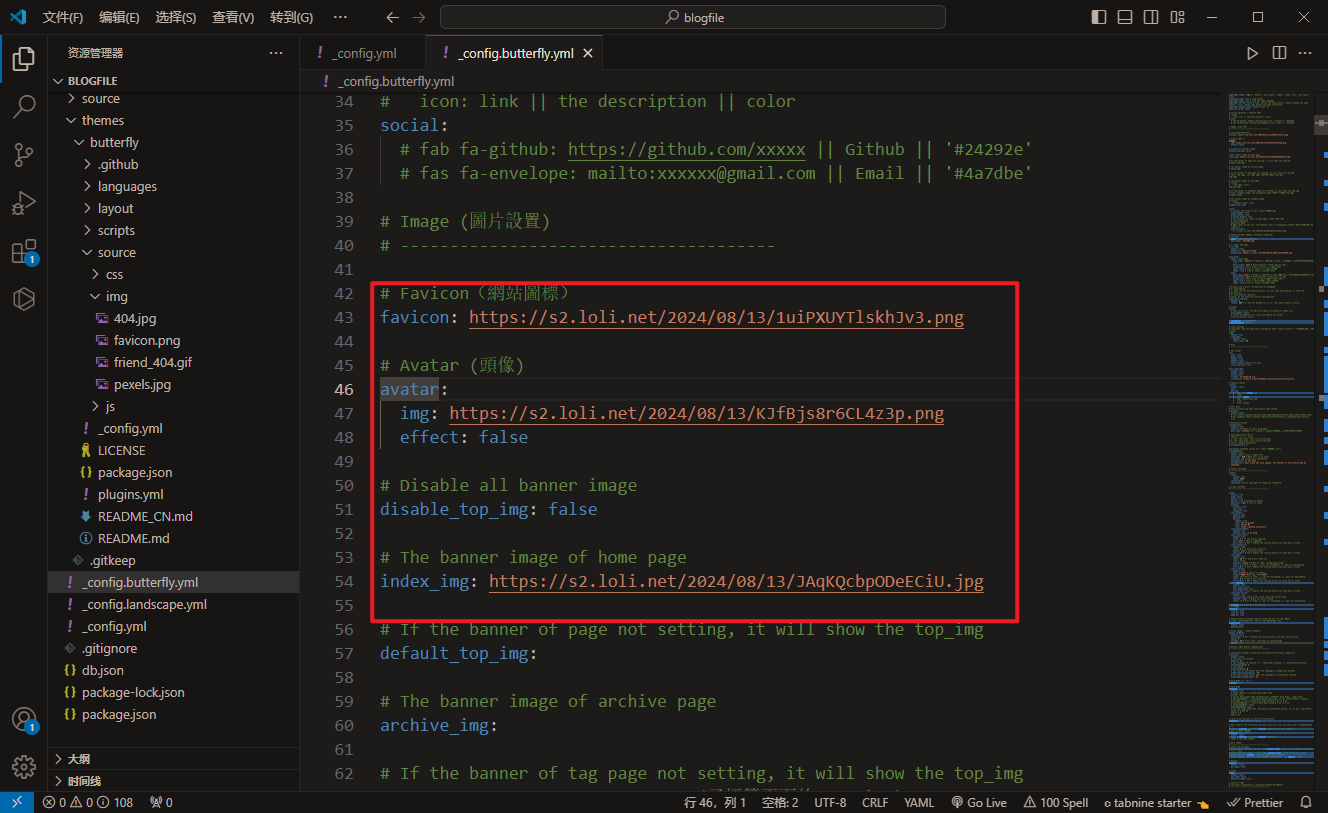Viewport: 1328px width, 813px height.
Task: Open the Manage gear icon
Action: point(24,767)
